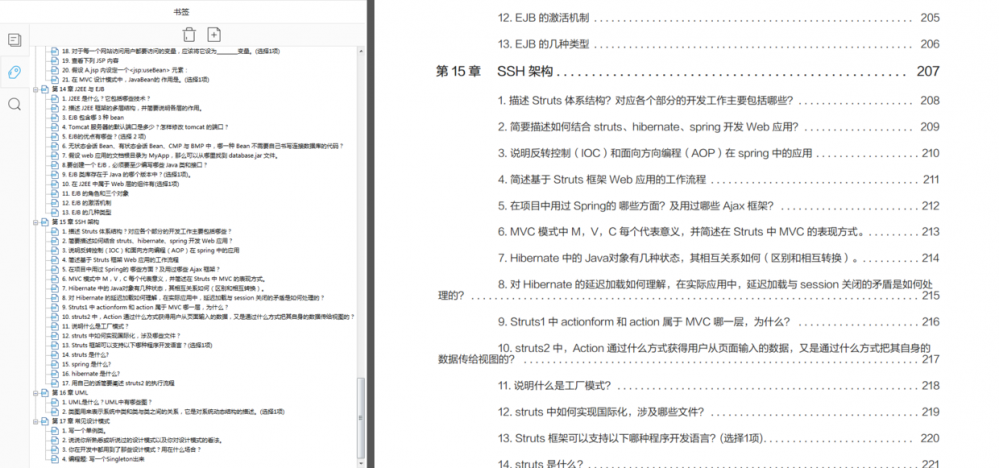
Task: Click TOC entry '11. 说明什么是工厂模式?' page 218
Action: [x=719, y=385]
